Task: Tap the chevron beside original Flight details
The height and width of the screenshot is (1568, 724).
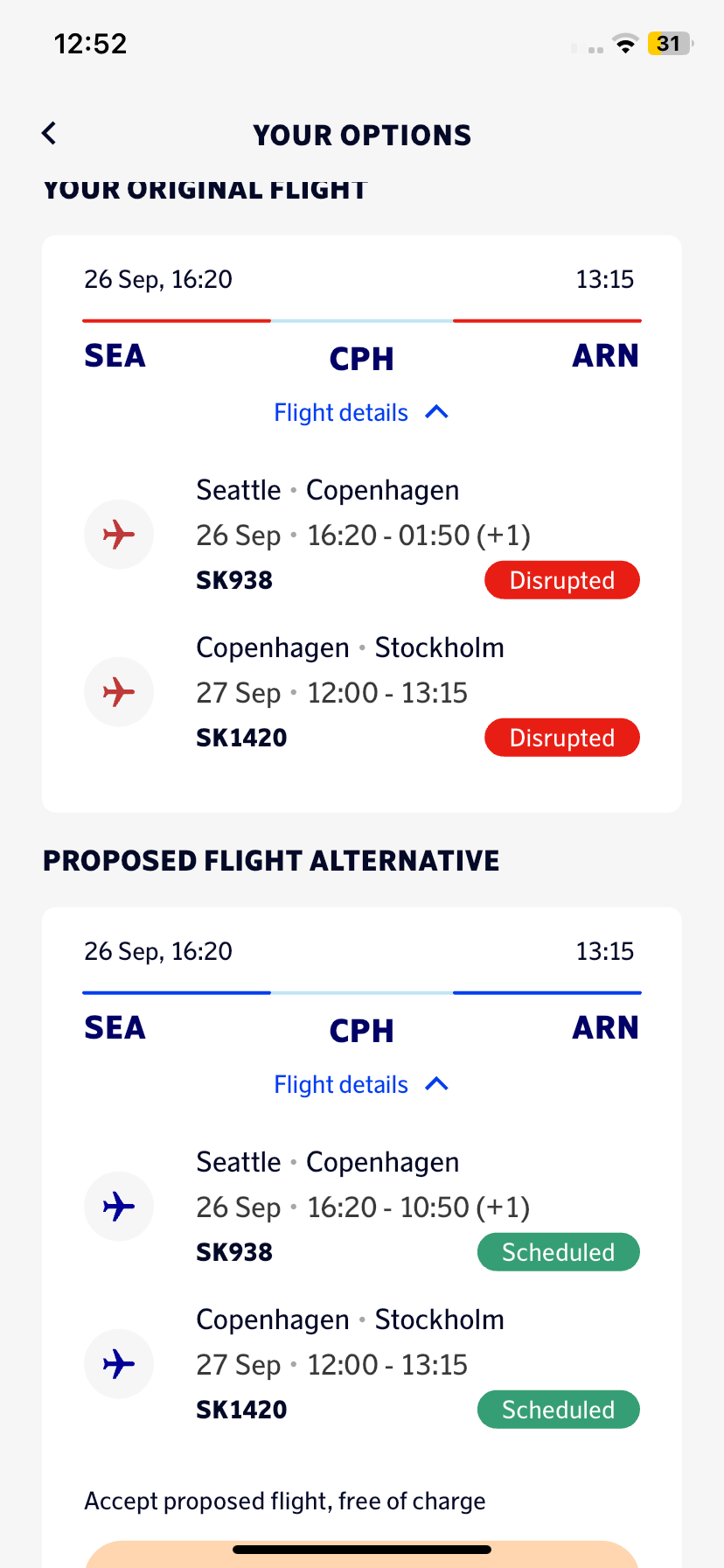Action: tap(436, 412)
